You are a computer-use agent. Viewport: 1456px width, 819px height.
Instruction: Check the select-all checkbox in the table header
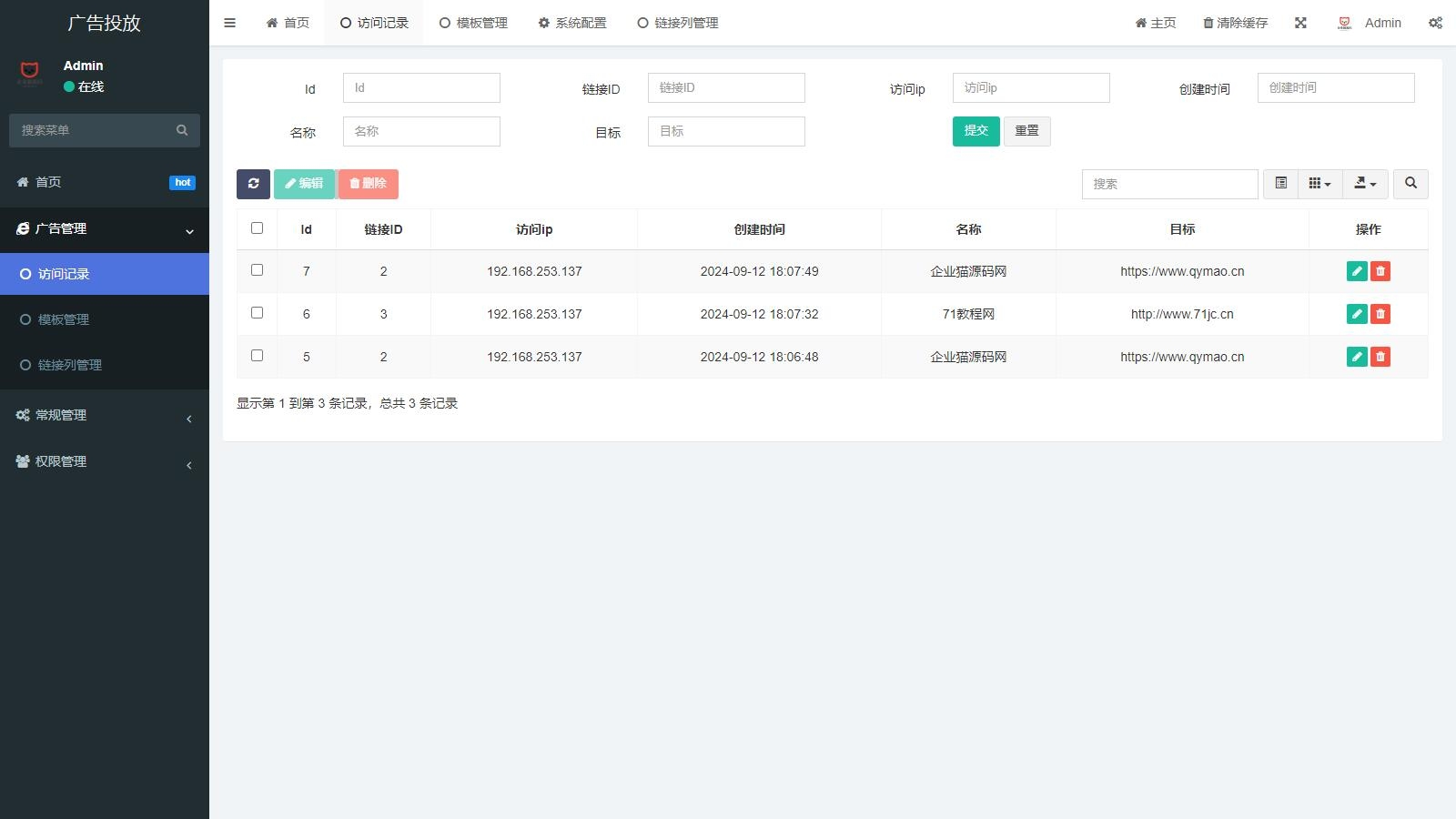pyautogui.click(x=257, y=228)
